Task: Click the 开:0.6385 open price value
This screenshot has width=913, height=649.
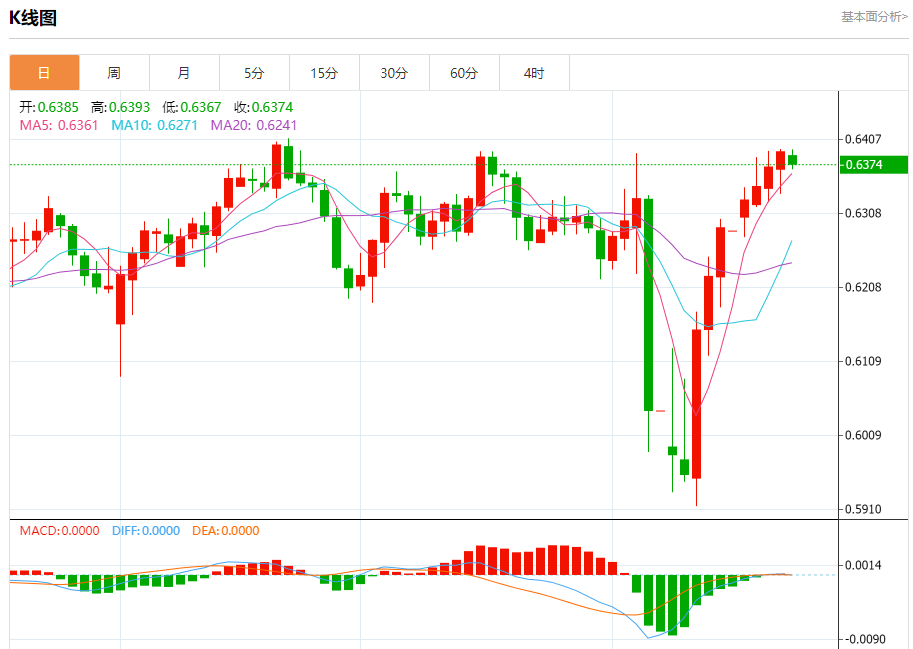Action: click(x=49, y=107)
